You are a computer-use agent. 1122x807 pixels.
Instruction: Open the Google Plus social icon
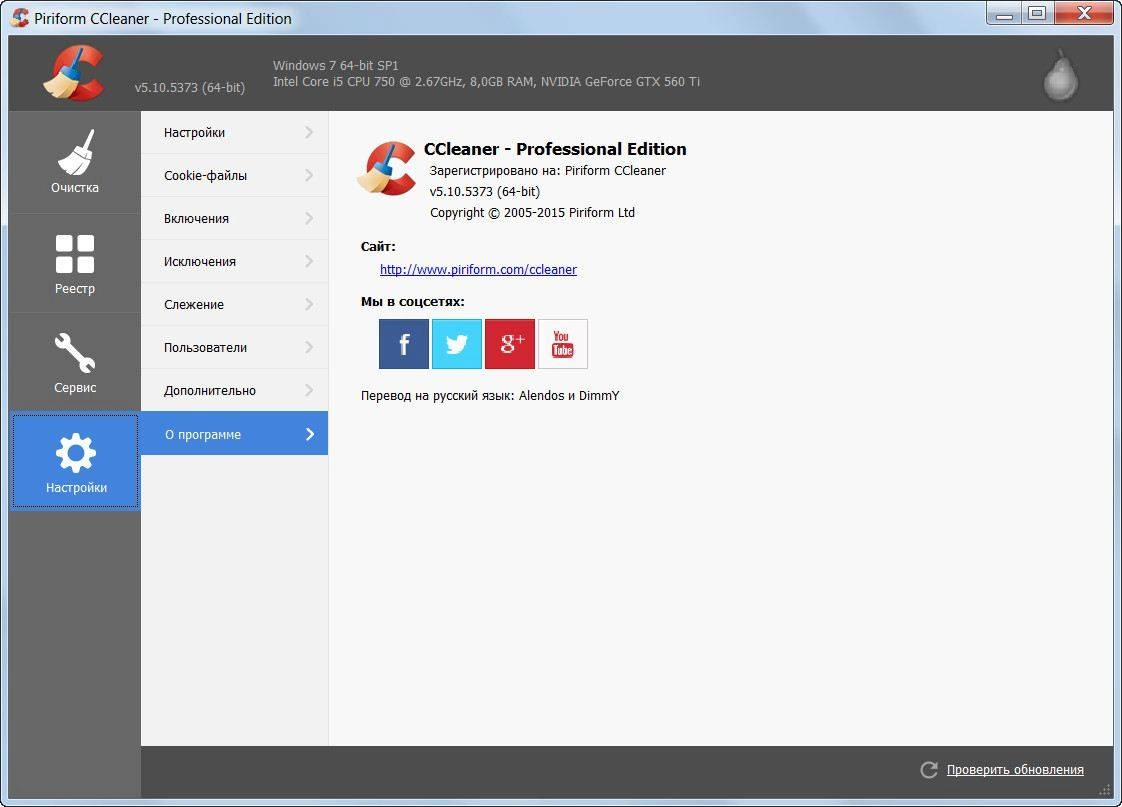click(x=509, y=344)
